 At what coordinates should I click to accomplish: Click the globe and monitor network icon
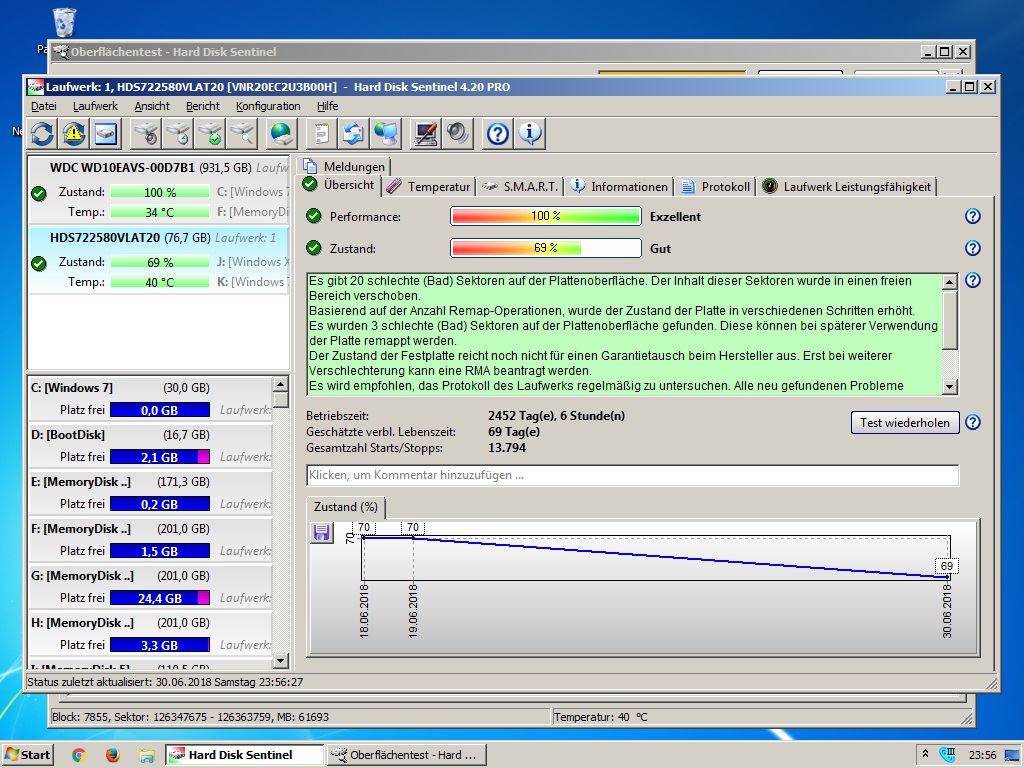coord(385,134)
